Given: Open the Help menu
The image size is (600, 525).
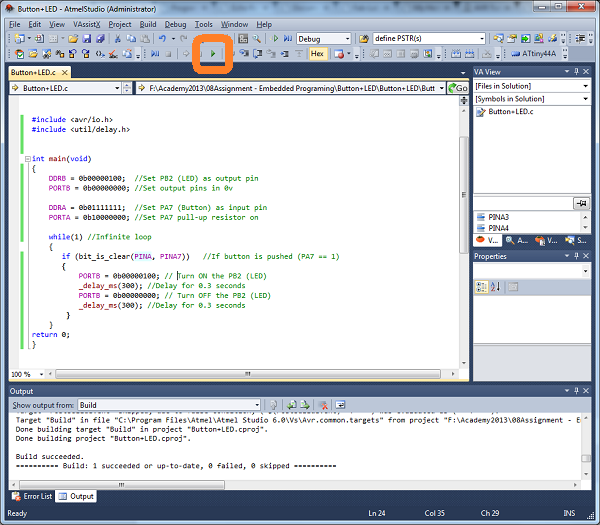Looking at the screenshot, I should pyautogui.click(x=264, y=24).
